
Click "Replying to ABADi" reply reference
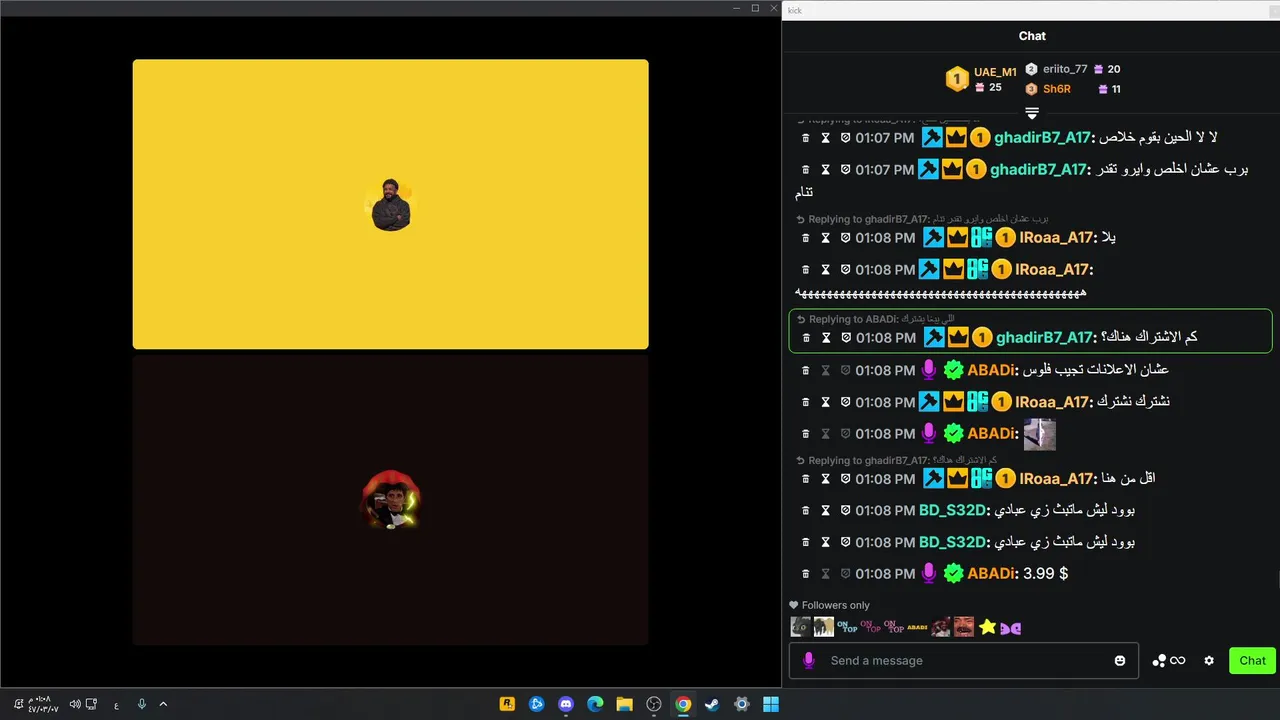876,319
